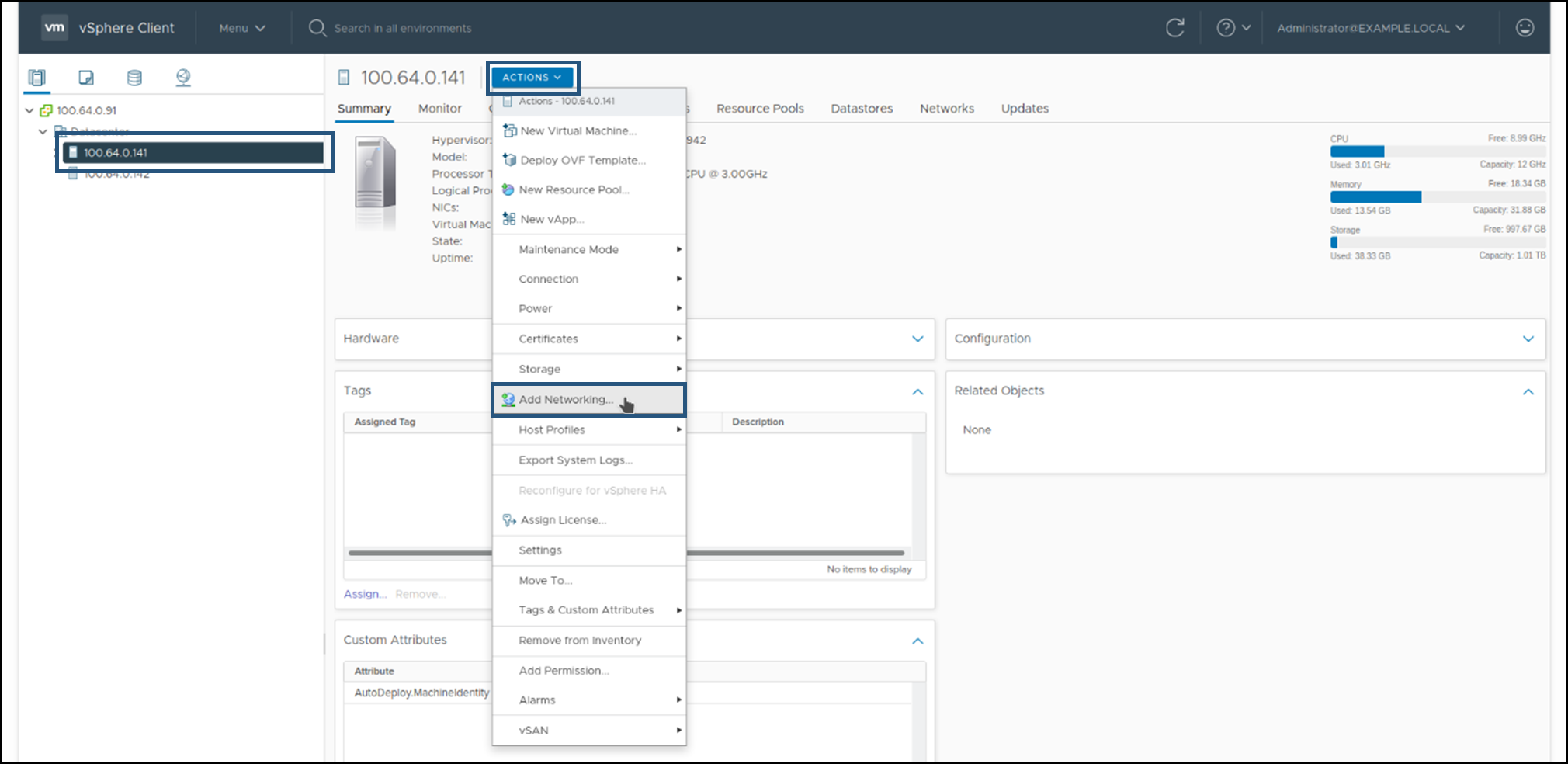Expand Maintenance Mode submenu
The height and width of the screenshot is (764, 1568).
[589, 249]
